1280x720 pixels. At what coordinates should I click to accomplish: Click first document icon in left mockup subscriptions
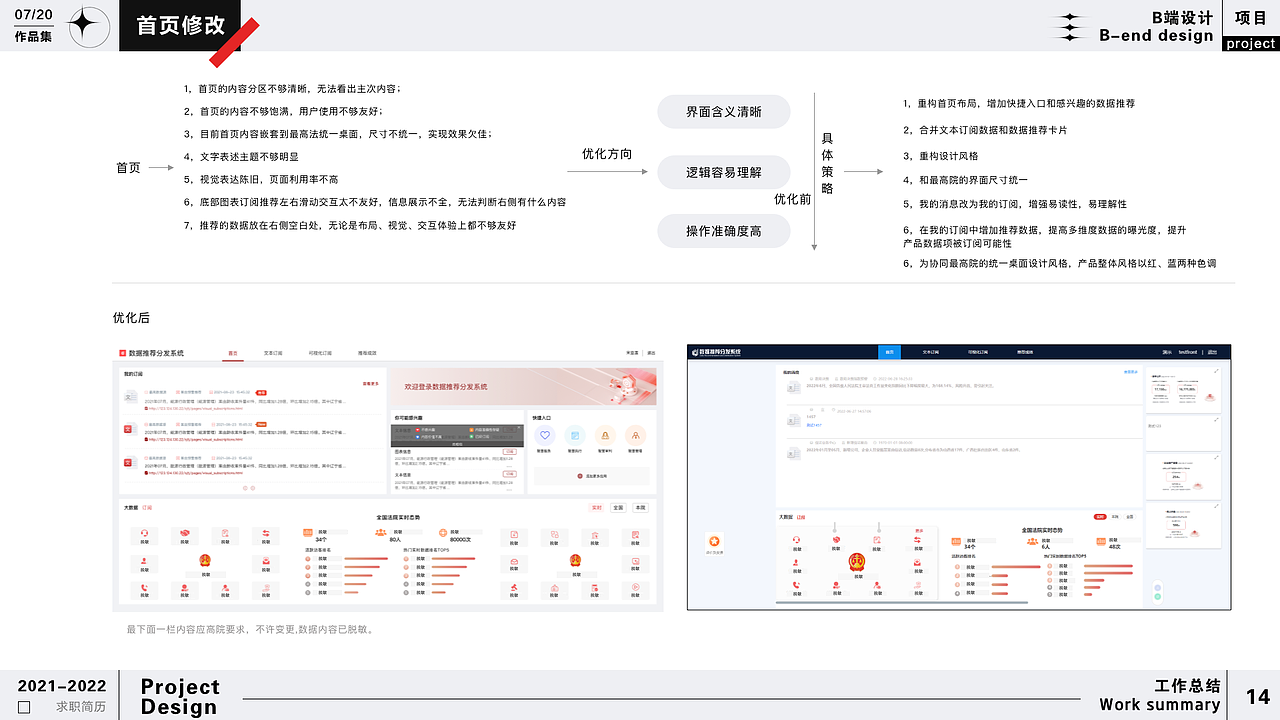[131, 396]
